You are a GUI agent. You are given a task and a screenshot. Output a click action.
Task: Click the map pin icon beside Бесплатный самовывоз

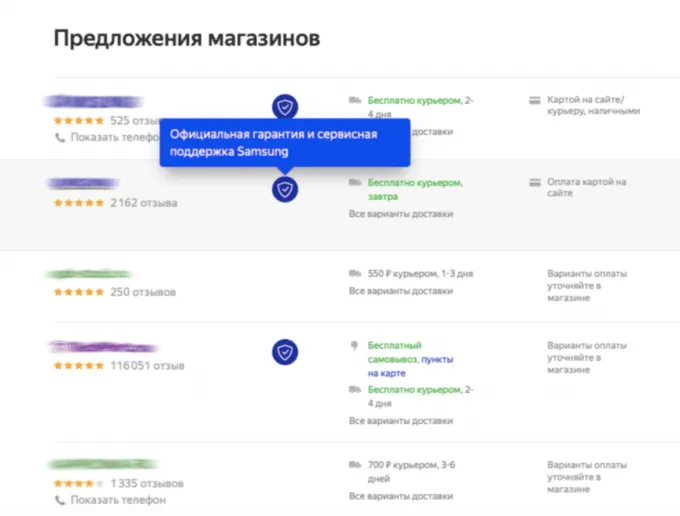point(354,345)
